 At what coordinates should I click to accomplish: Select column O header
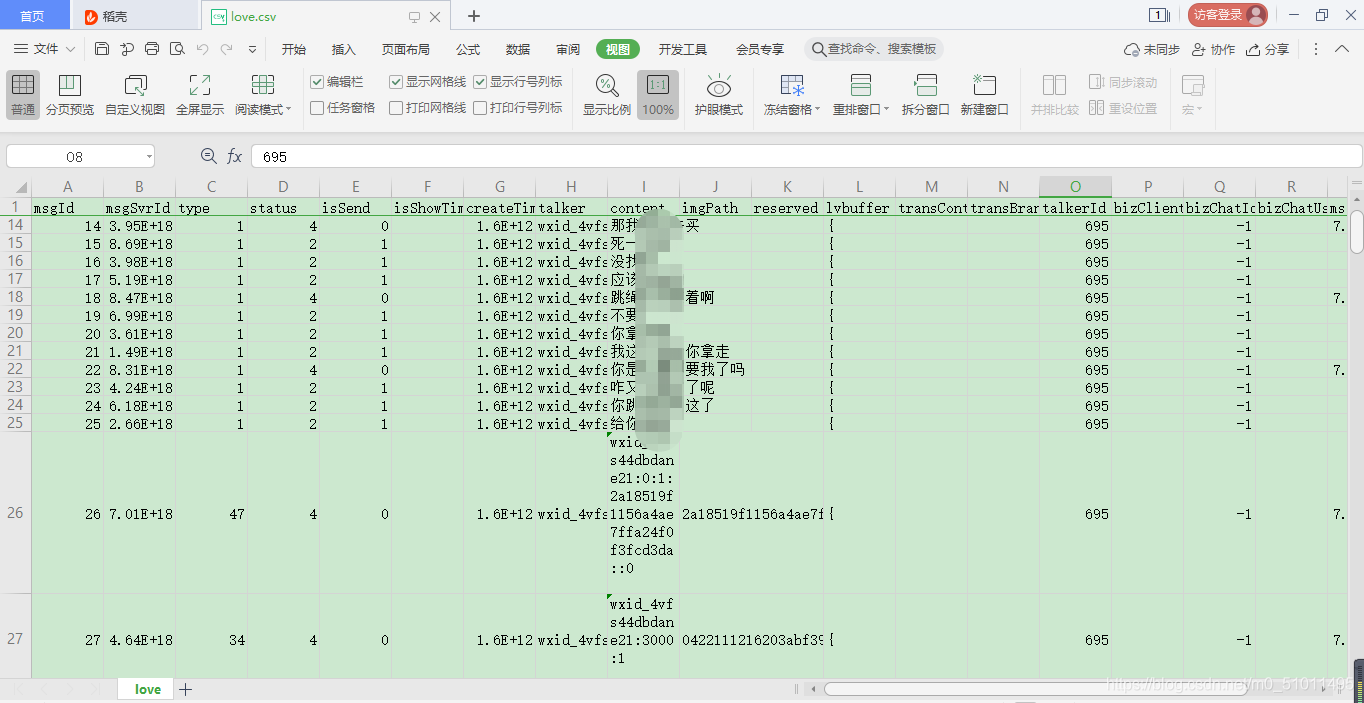click(1075, 187)
